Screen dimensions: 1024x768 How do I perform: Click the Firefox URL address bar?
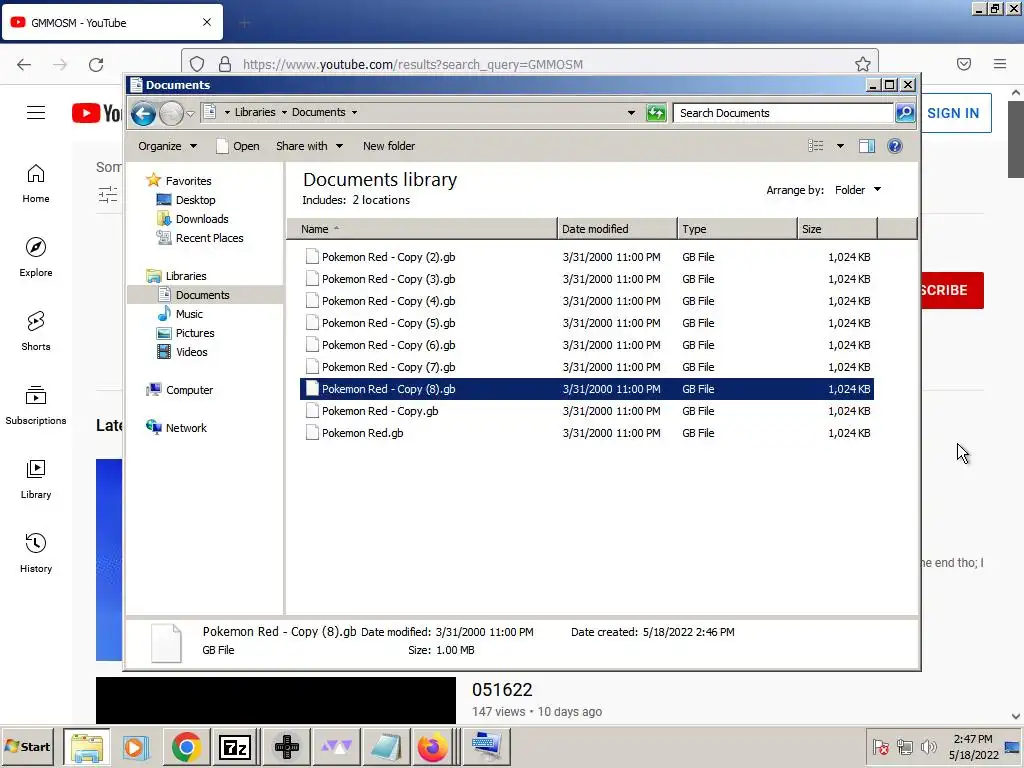(x=530, y=64)
